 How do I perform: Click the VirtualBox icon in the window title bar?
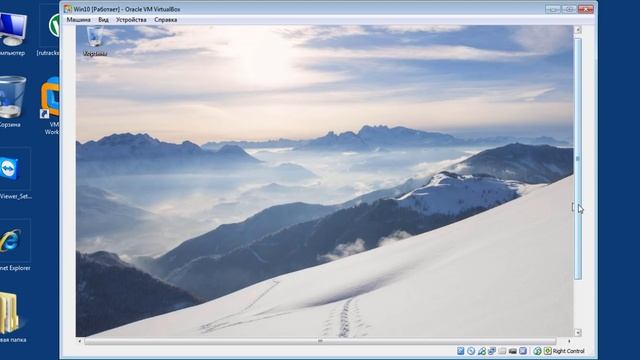68,9
